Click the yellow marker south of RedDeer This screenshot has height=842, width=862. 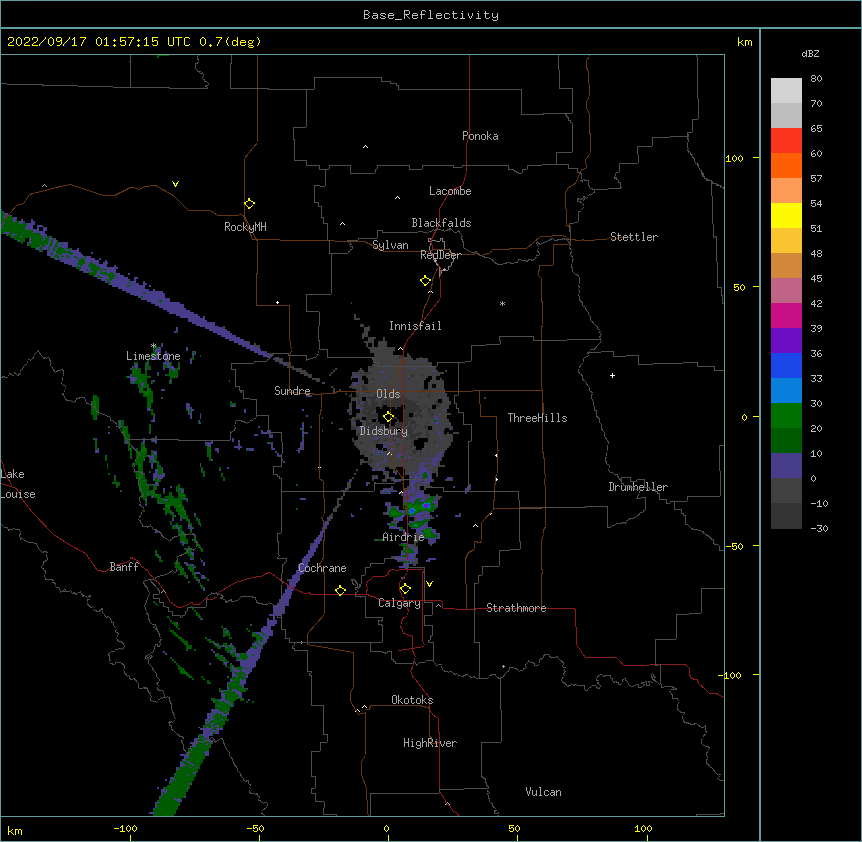coord(426,281)
